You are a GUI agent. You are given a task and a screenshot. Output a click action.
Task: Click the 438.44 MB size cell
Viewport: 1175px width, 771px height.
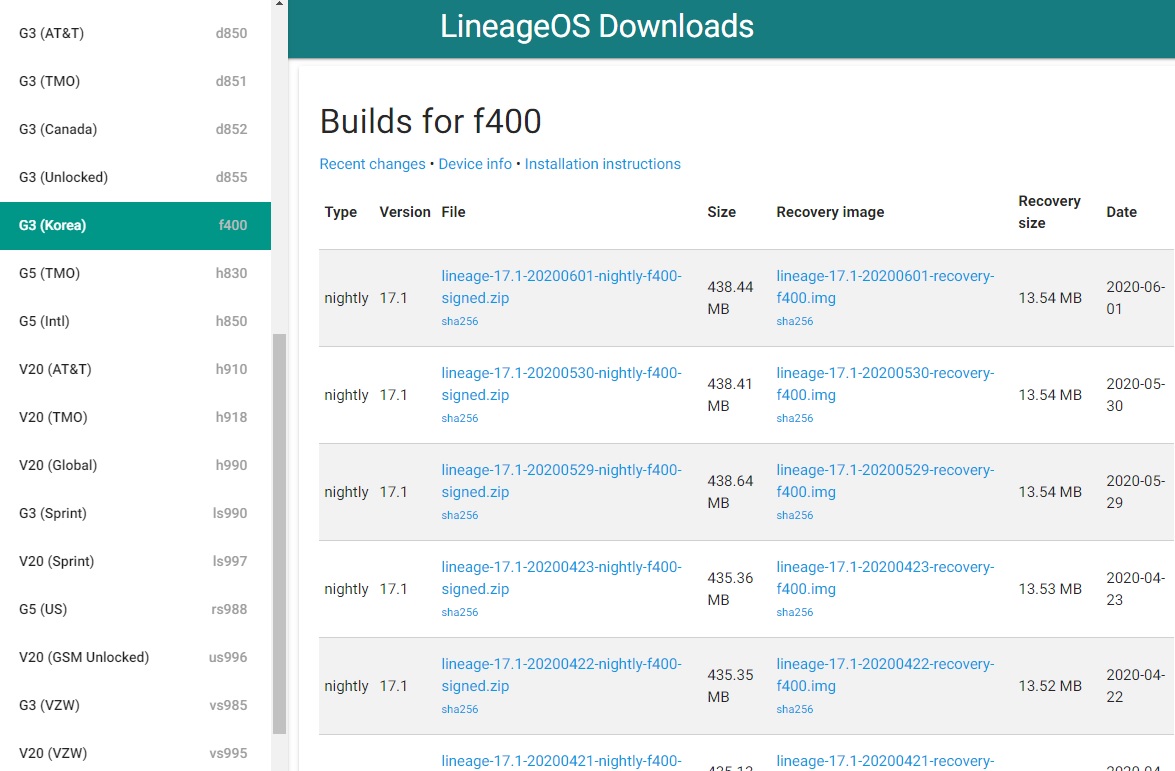(730, 297)
